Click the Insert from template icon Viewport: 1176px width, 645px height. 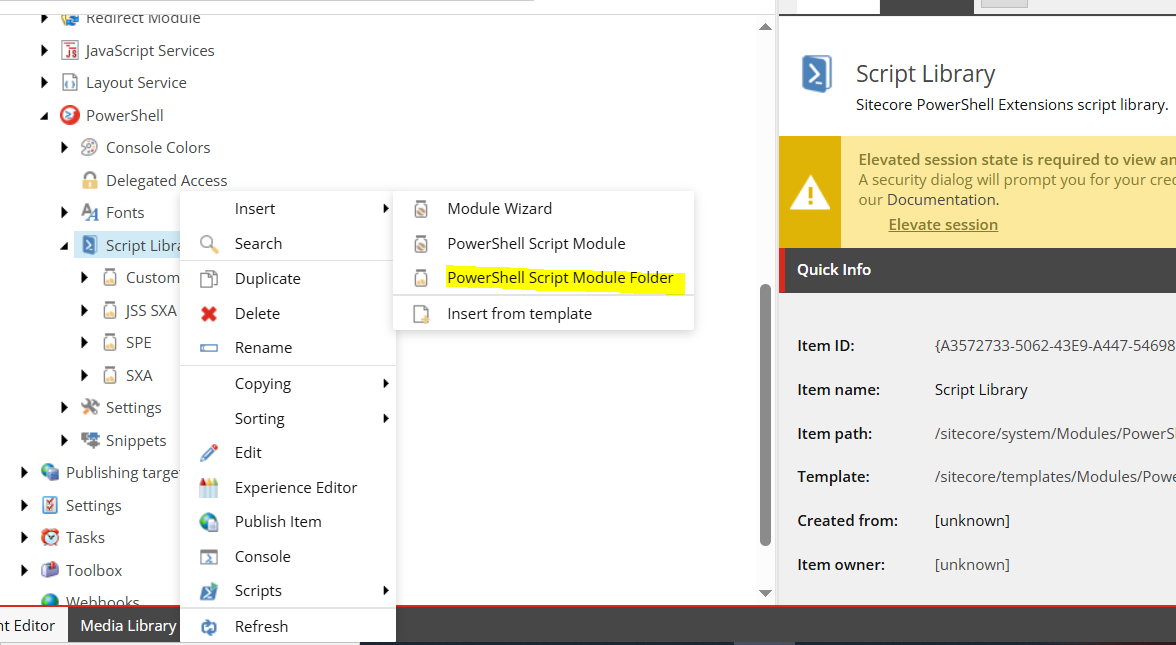click(422, 314)
